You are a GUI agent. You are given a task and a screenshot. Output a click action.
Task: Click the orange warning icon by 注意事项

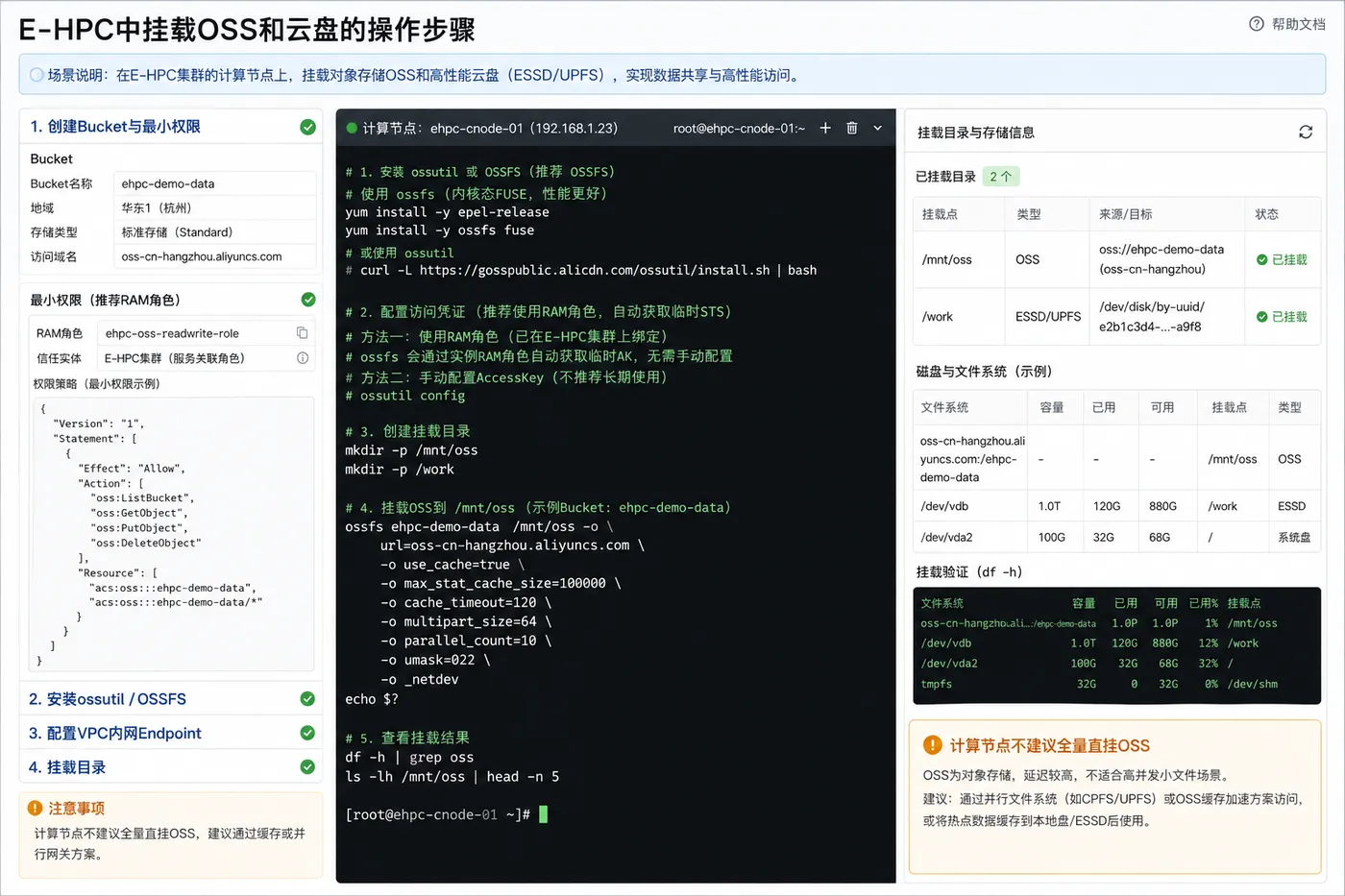click(36, 809)
